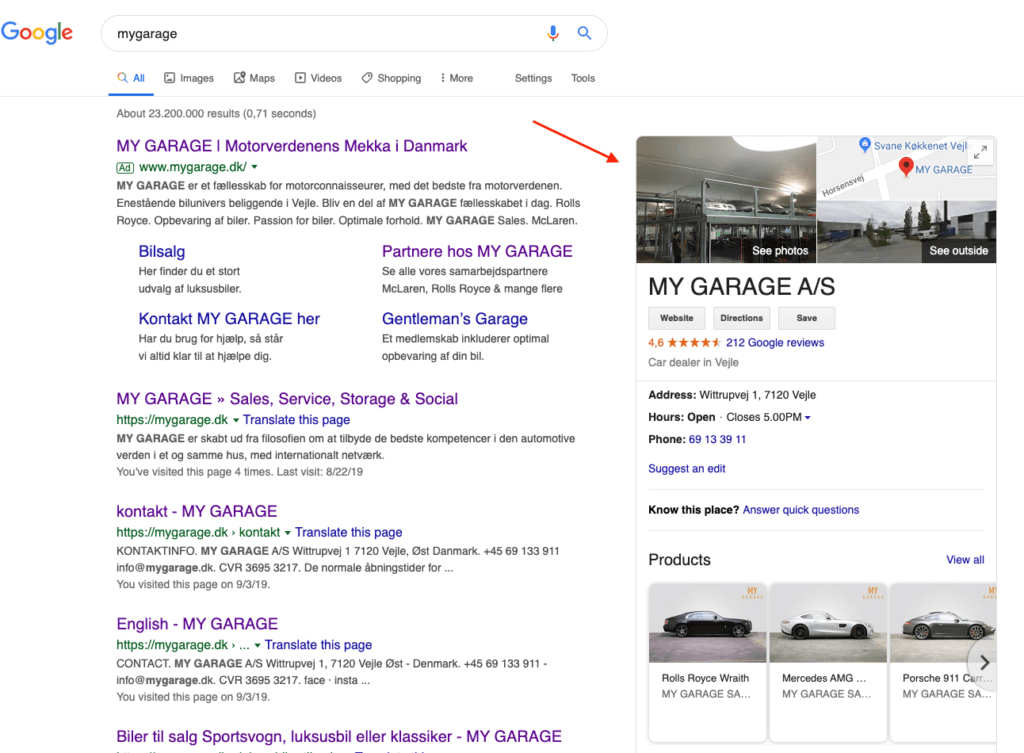The width and height of the screenshot is (1024, 753).
Task: Click Suggest an edit
Action: [x=686, y=469]
